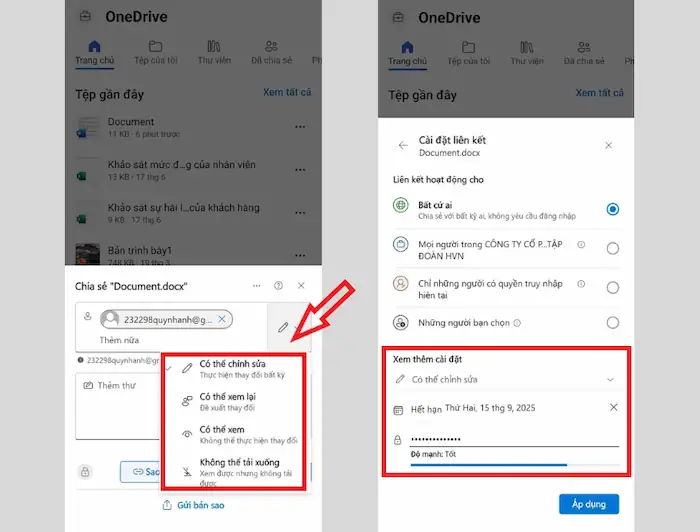Select 'Có thể chỉnh sửa' permission option
Image resolution: width=700 pixels, height=532 pixels.
pos(233,369)
